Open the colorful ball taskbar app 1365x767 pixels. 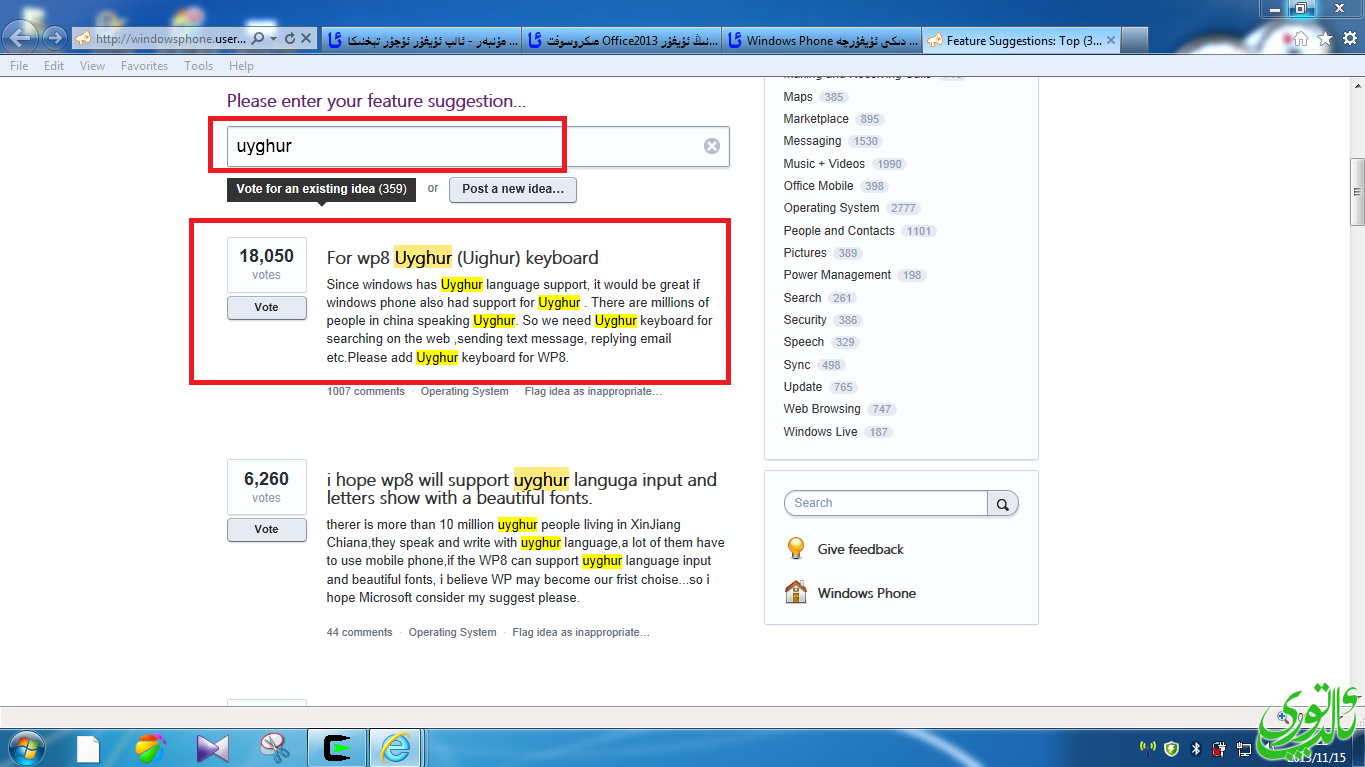[x=150, y=748]
